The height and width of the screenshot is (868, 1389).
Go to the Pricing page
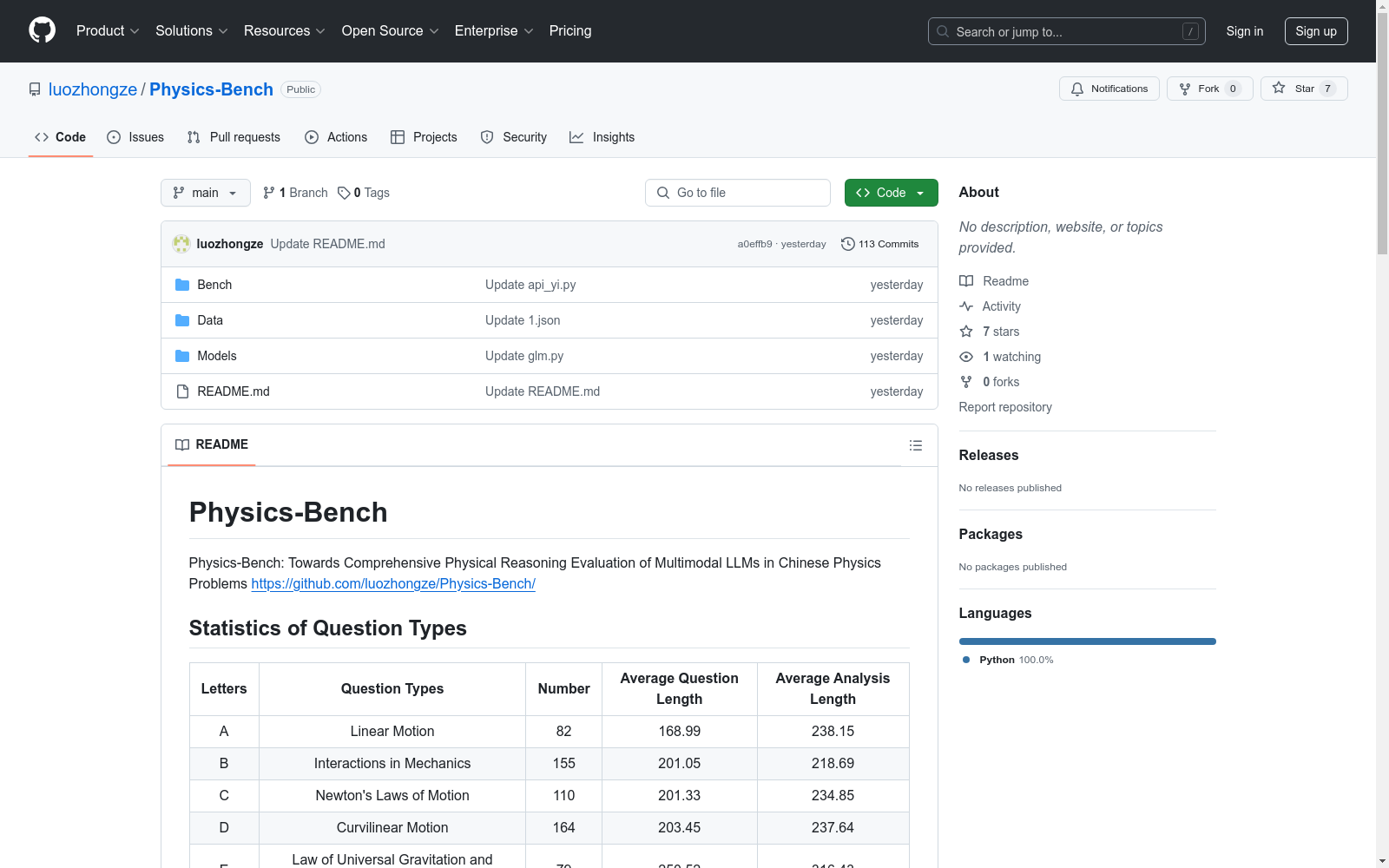[x=570, y=31]
